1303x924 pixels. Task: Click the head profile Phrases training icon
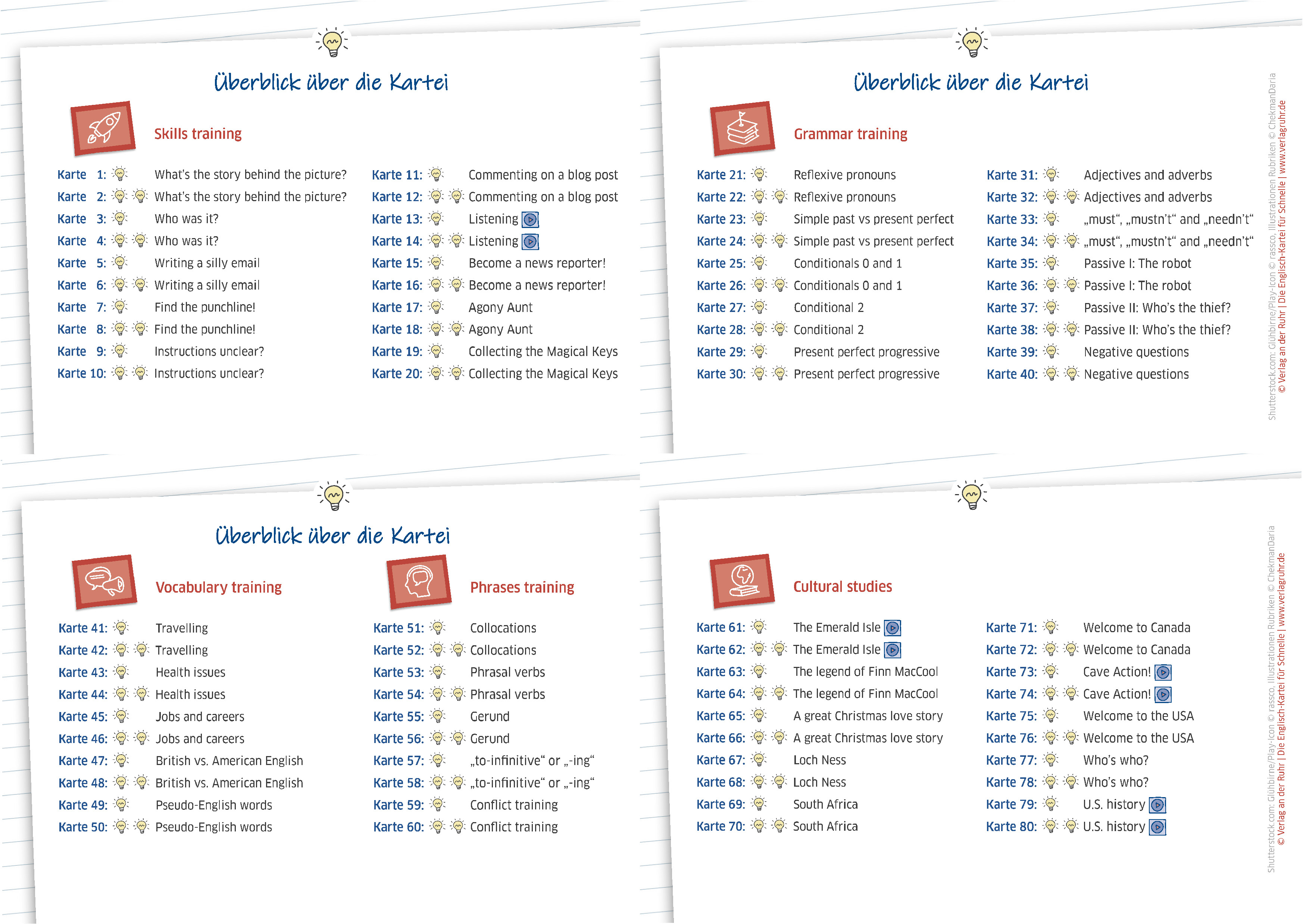[419, 581]
